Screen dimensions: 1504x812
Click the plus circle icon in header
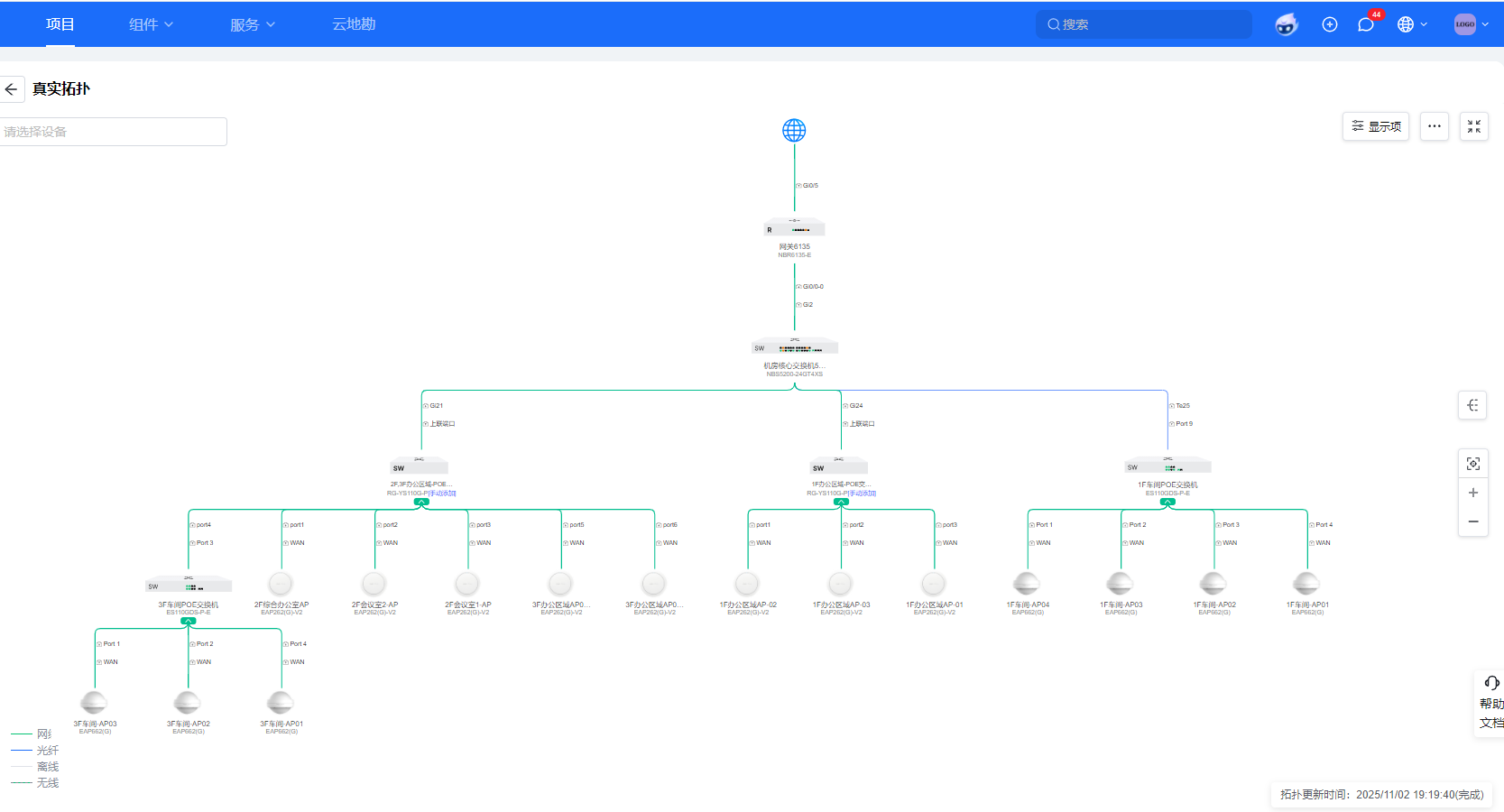click(x=1329, y=25)
